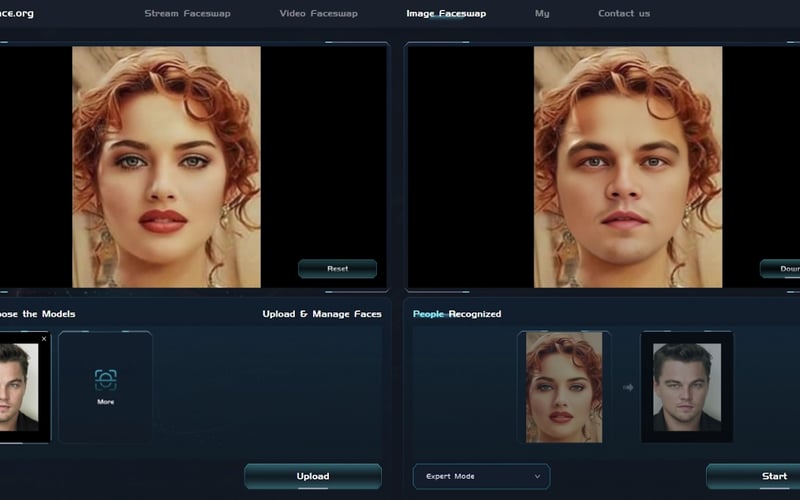Screen dimensions: 800x500
Task: Click the More face-scan icon
Action: (x=106, y=380)
